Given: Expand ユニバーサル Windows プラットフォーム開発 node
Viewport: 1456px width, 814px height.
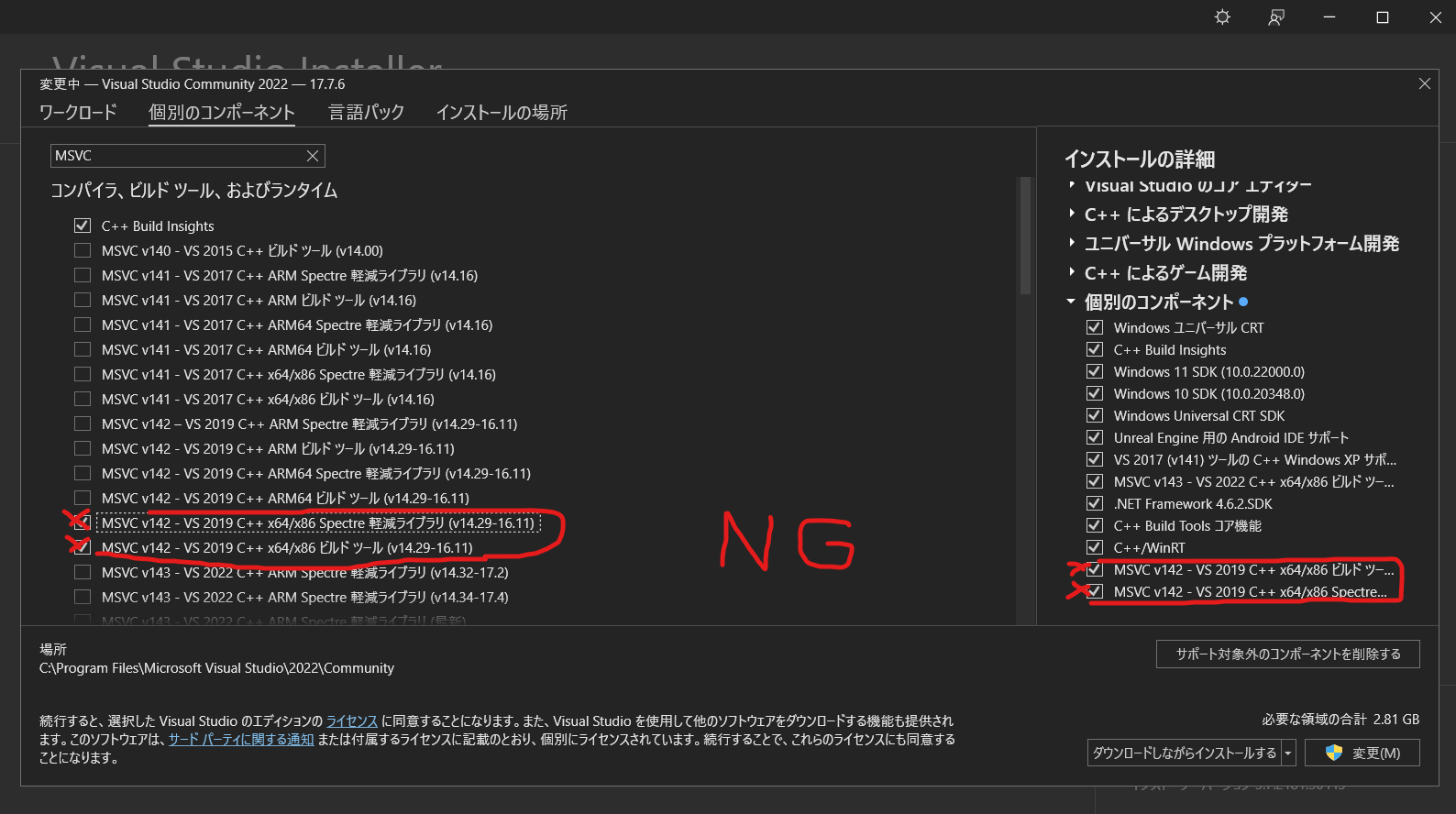Looking at the screenshot, I should [x=1072, y=243].
